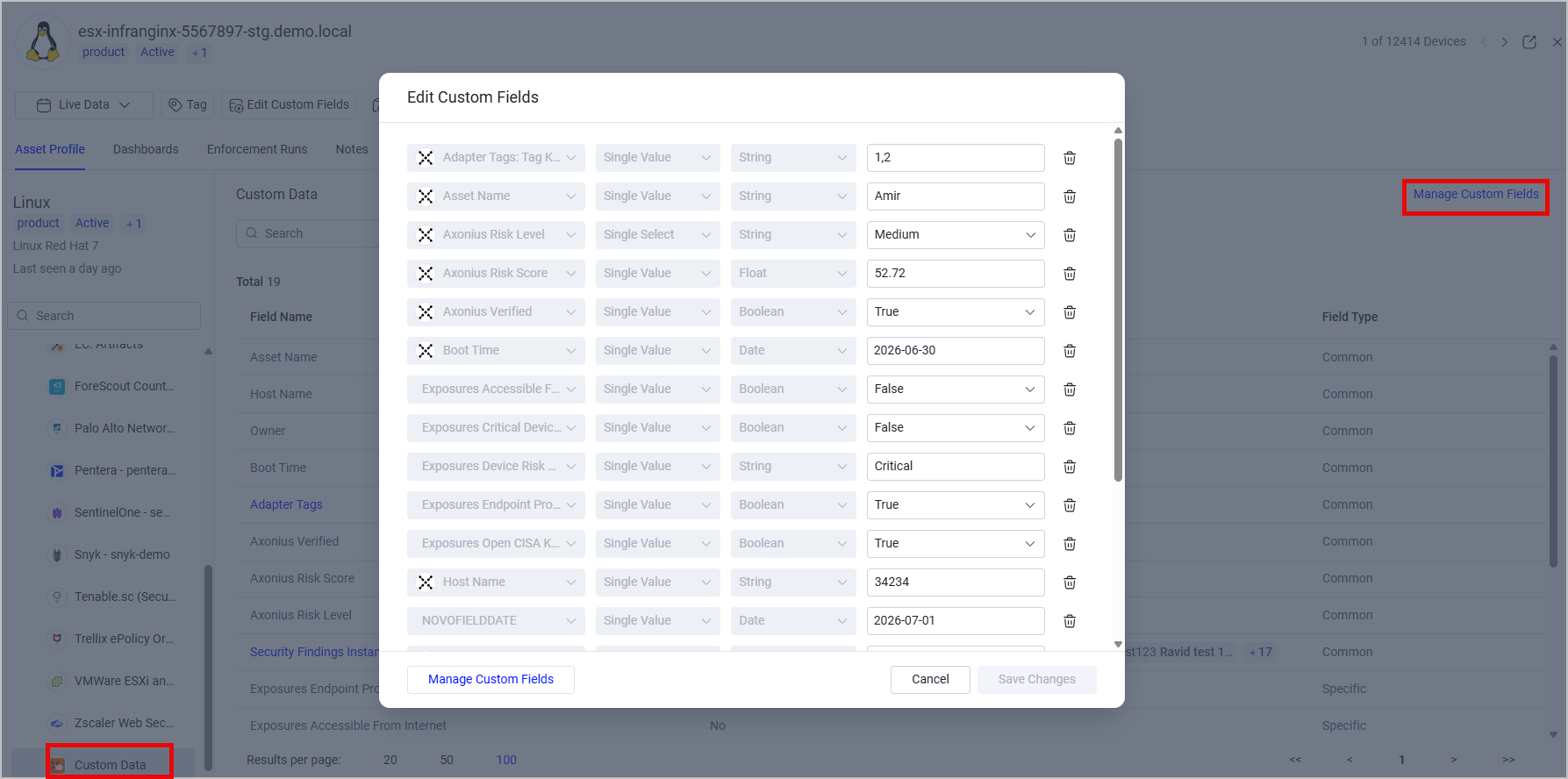Click the Save Changes button

click(x=1037, y=680)
